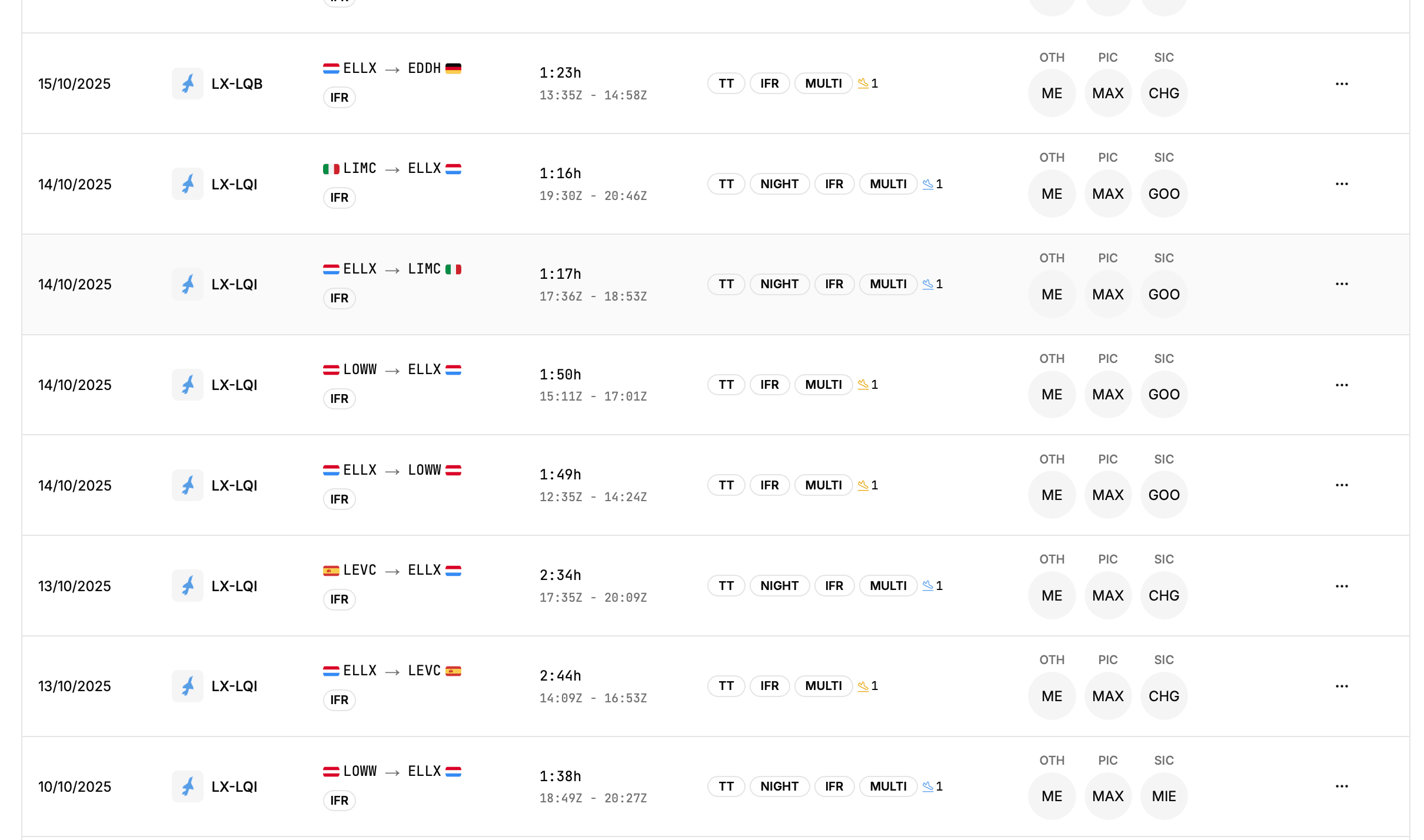Toggle the IFR badge on the ELLX→EDDH flight
The width and height of the screenshot is (1424, 840).
(x=770, y=83)
